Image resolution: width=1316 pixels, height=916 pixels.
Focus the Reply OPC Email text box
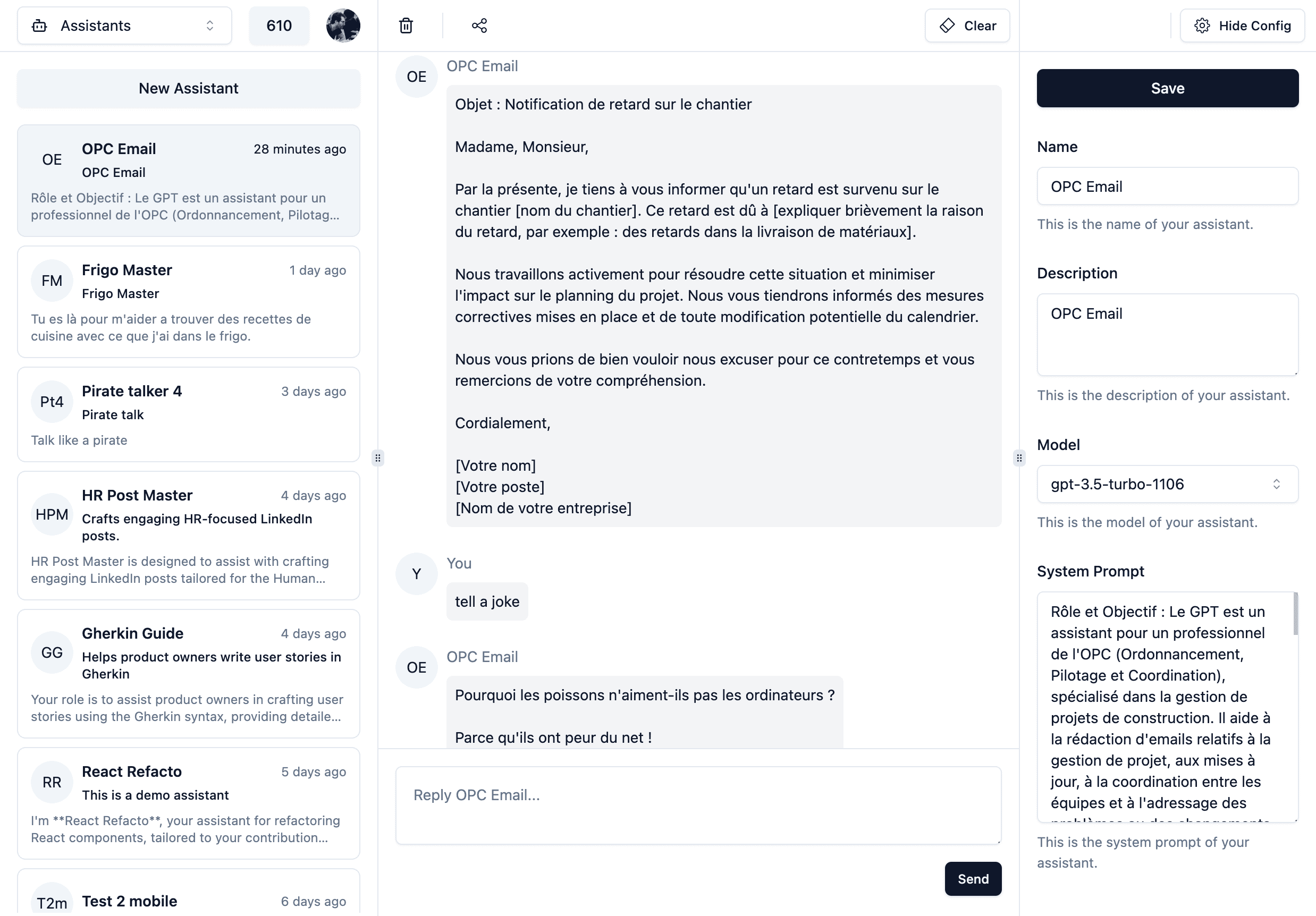click(x=697, y=805)
